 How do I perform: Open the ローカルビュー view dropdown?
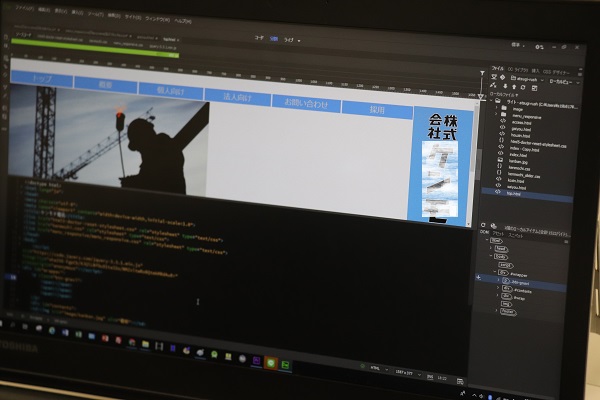coord(564,82)
